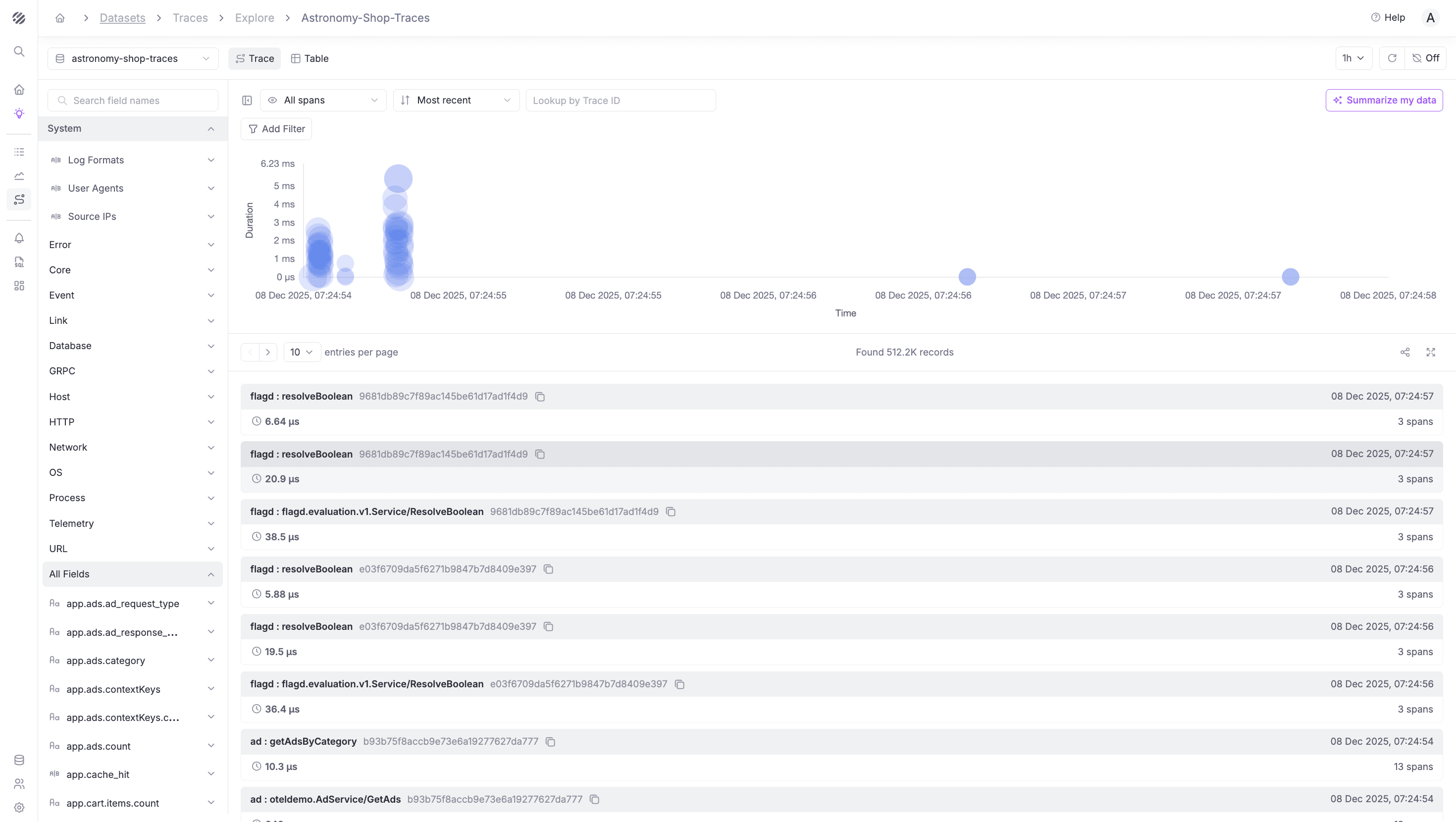
Task: Click the search icon in left sidebar
Action: (x=19, y=51)
